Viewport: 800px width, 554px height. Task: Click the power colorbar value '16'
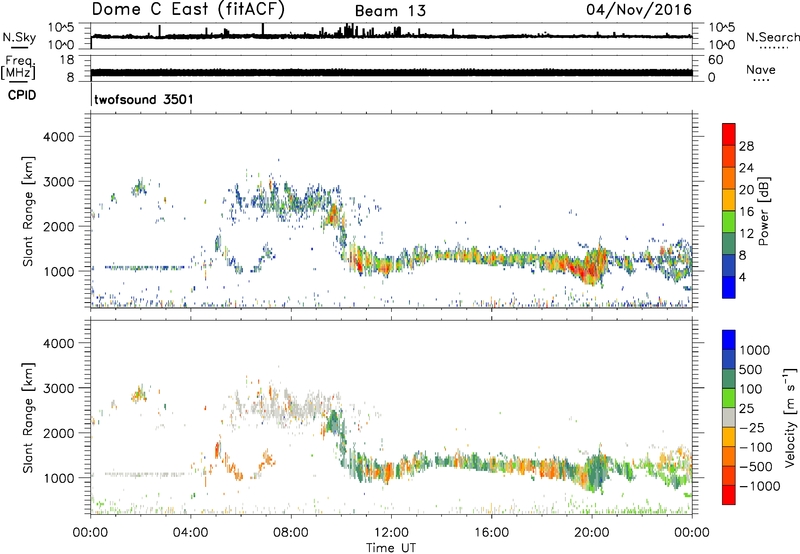746,212
